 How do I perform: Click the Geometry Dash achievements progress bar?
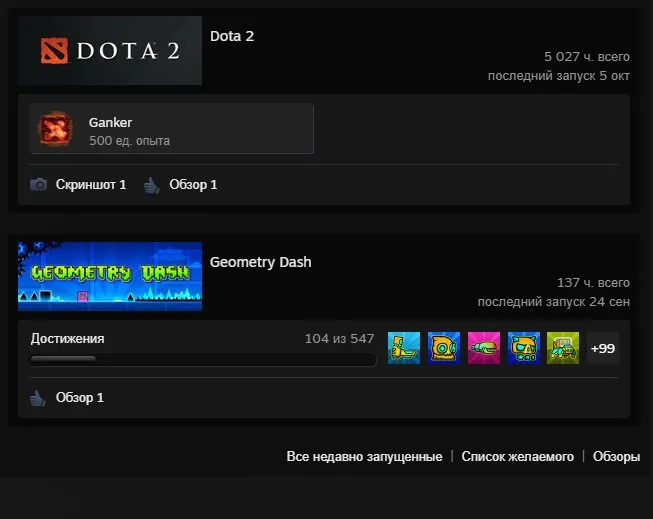203,359
